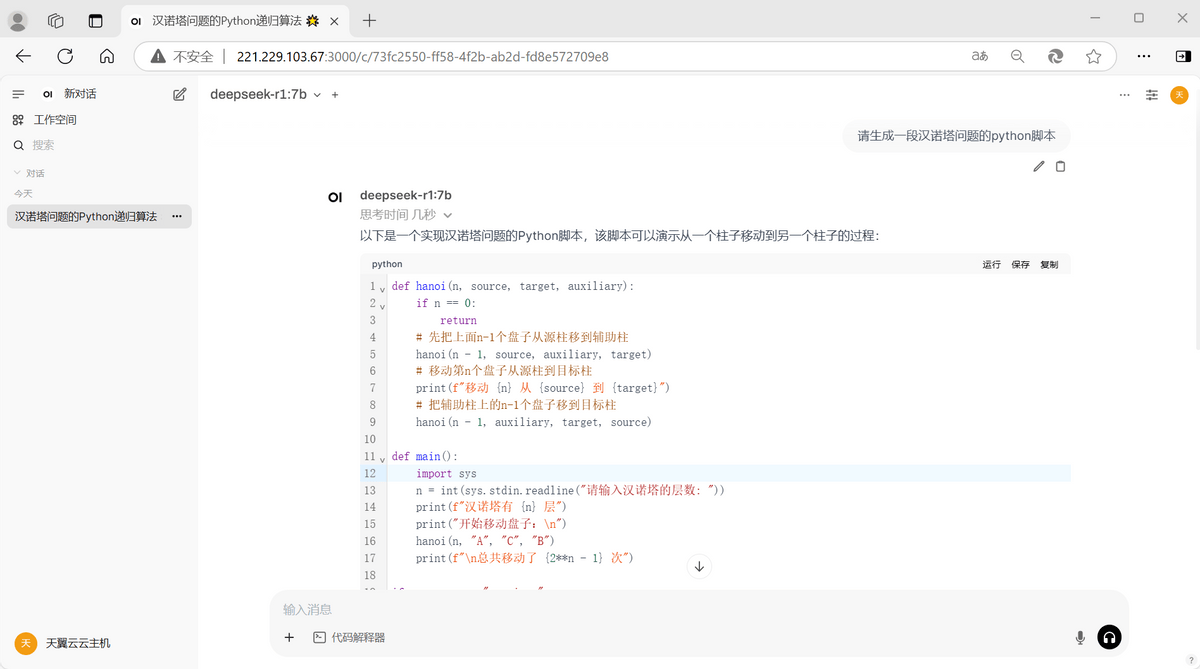
Task: Go back with the browser back arrow
Action: click(x=24, y=56)
